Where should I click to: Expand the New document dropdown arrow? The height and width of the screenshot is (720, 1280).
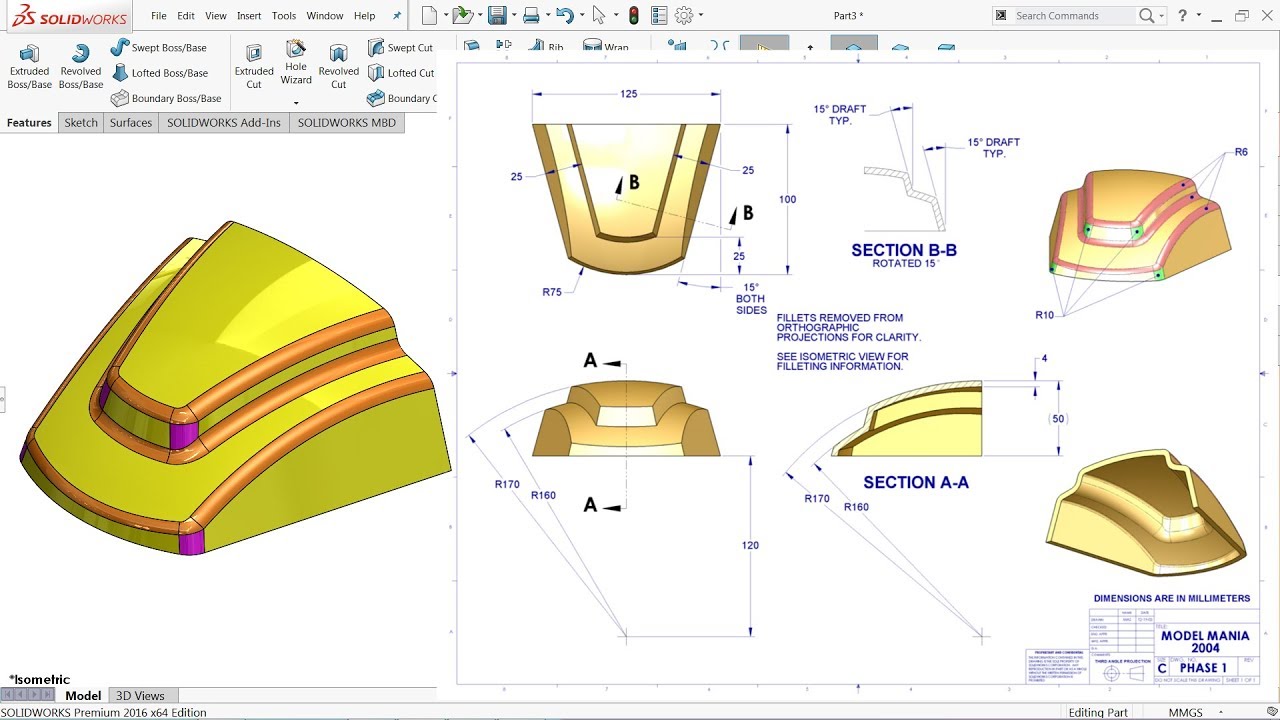444,15
